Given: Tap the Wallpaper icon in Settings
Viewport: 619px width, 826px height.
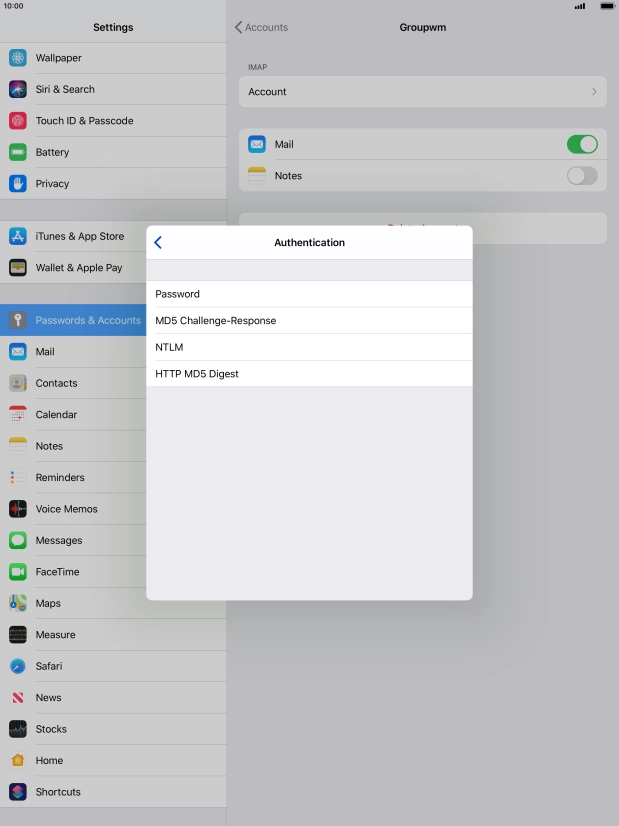Looking at the screenshot, I should coord(18,58).
